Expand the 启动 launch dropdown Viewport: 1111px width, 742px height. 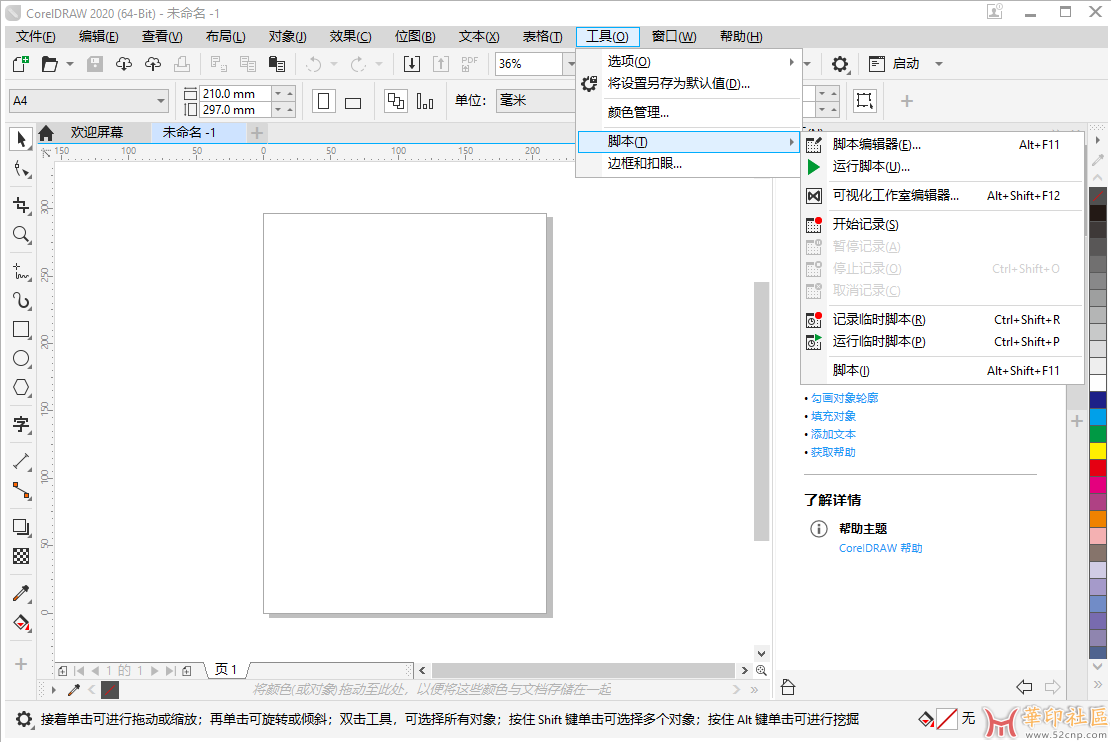click(938, 64)
